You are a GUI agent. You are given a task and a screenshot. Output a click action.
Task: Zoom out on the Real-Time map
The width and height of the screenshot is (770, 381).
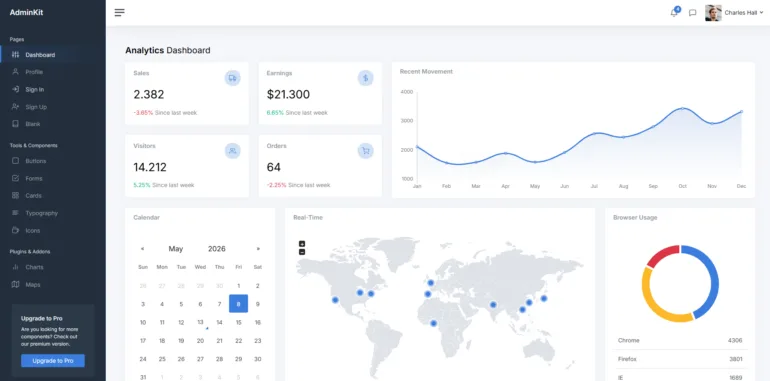coord(302,252)
